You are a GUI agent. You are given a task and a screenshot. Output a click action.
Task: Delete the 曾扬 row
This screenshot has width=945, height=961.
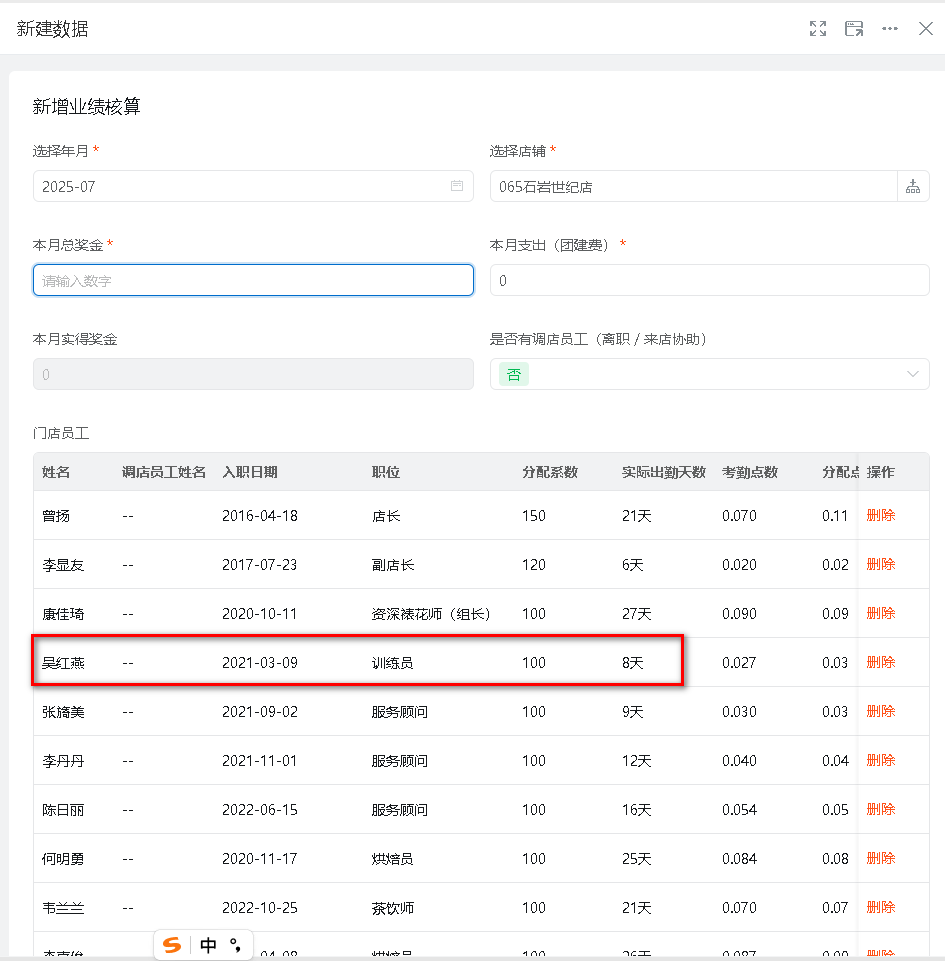[x=881, y=515]
